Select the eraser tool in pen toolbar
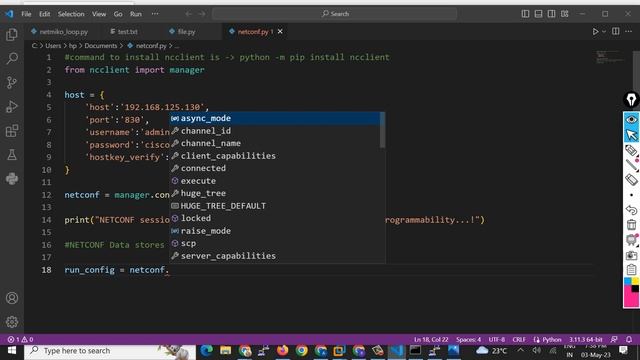 (631, 180)
